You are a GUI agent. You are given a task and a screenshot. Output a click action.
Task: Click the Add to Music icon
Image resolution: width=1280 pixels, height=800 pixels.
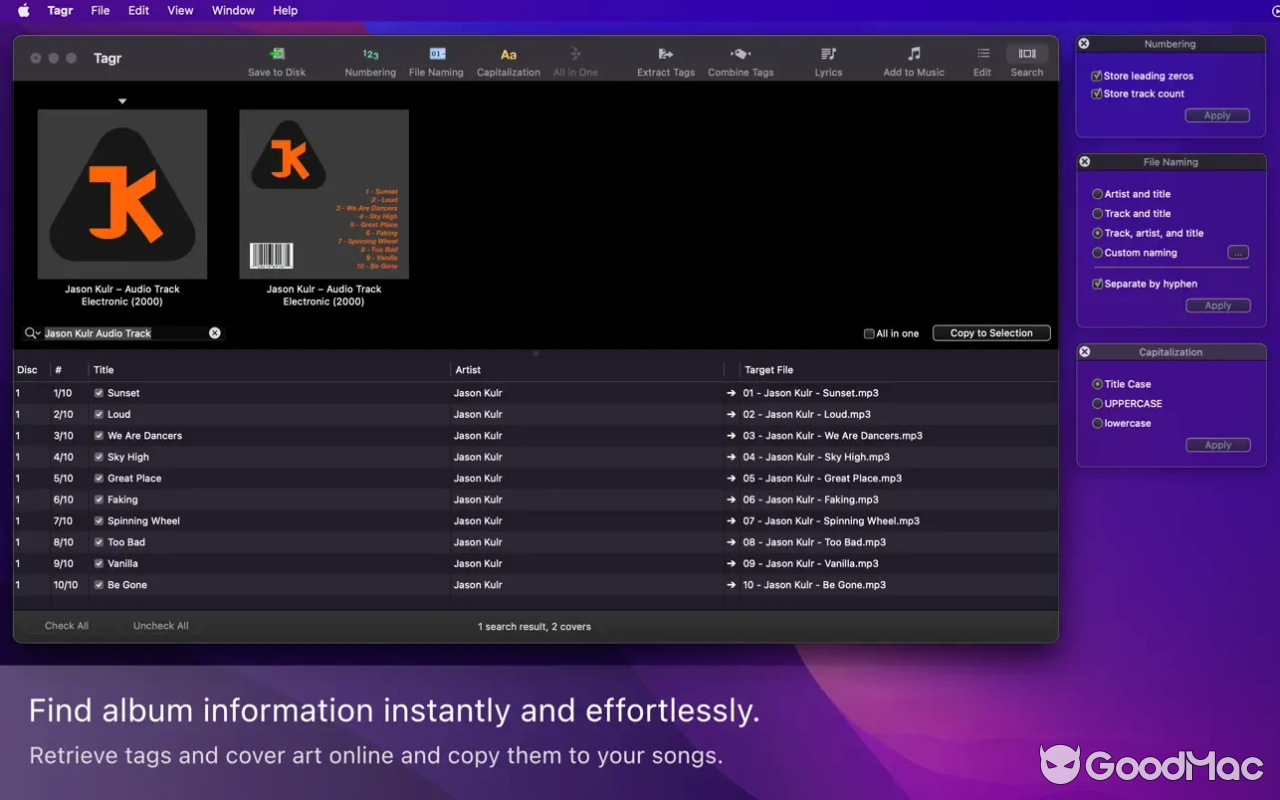click(913, 55)
